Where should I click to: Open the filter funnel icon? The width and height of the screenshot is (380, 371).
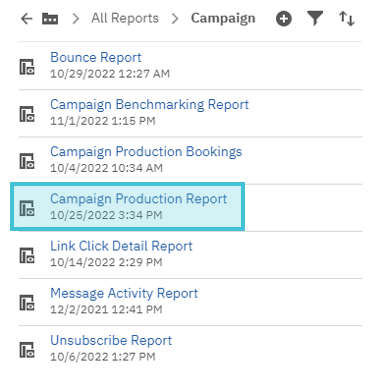point(315,18)
